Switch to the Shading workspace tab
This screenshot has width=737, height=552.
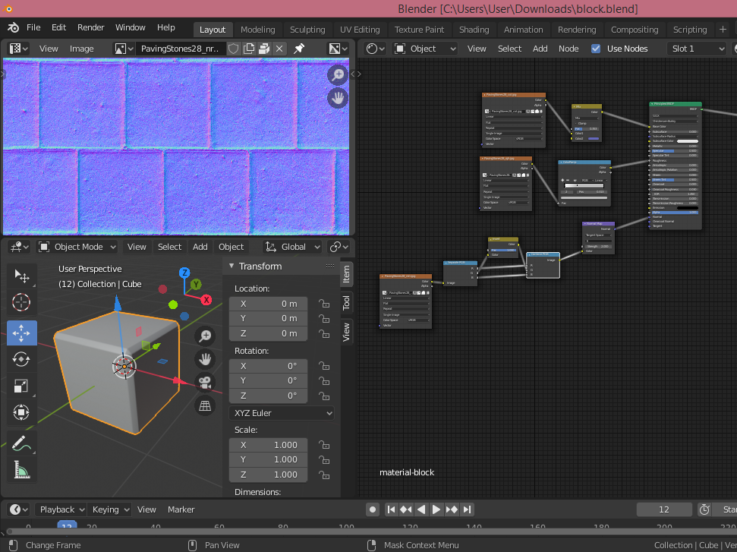(474, 30)
